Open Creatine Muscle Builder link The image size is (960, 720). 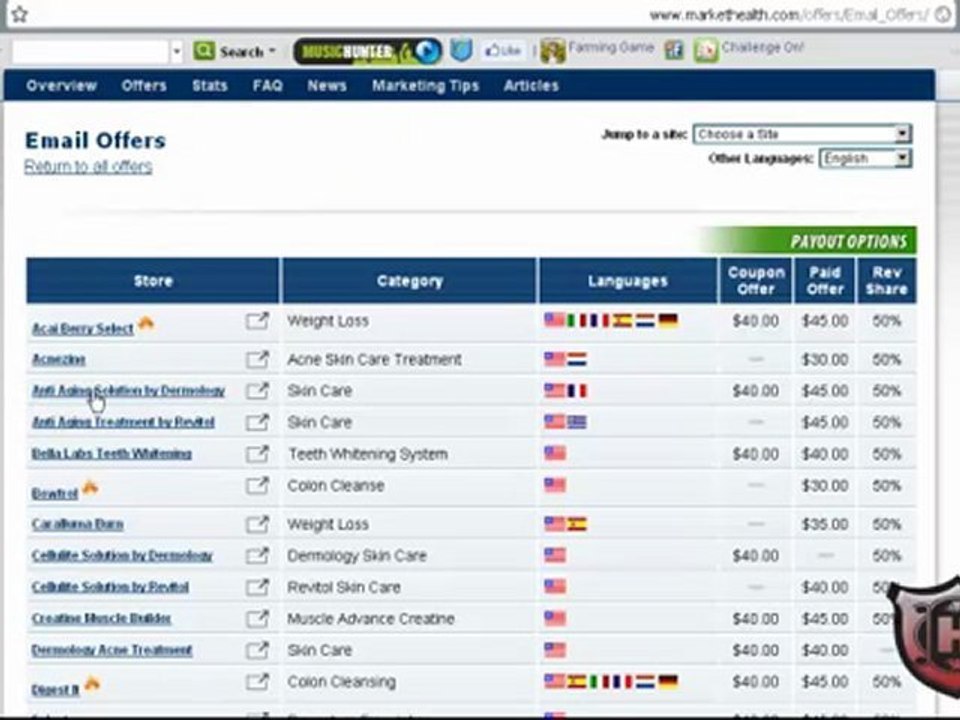102,618
